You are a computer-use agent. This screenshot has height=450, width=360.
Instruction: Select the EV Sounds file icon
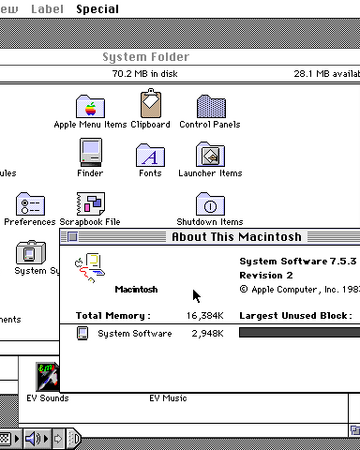coord(47,377)
